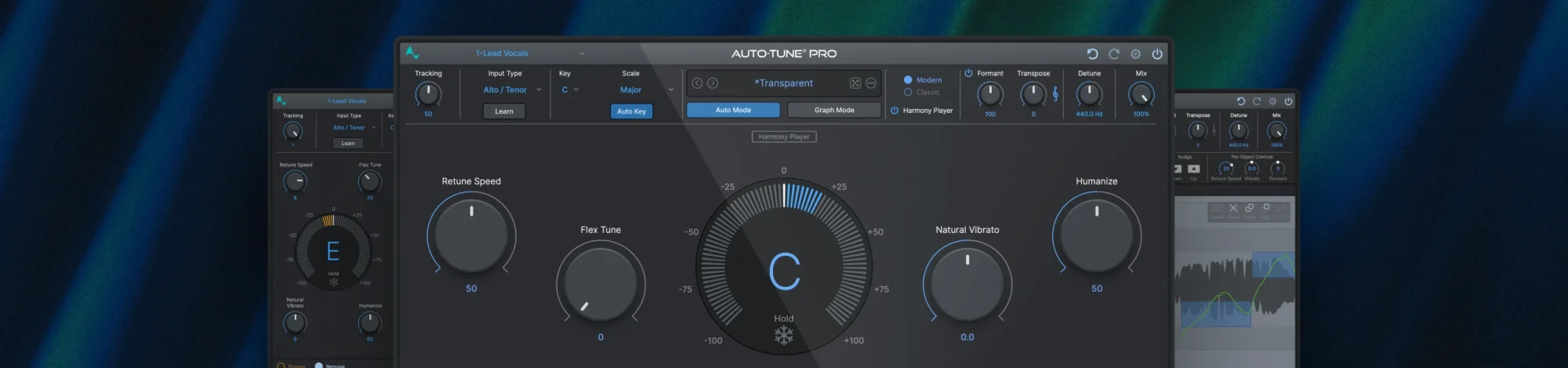
Task: Click Tracking value 50 in main window
Action: [x=428, y=115]
